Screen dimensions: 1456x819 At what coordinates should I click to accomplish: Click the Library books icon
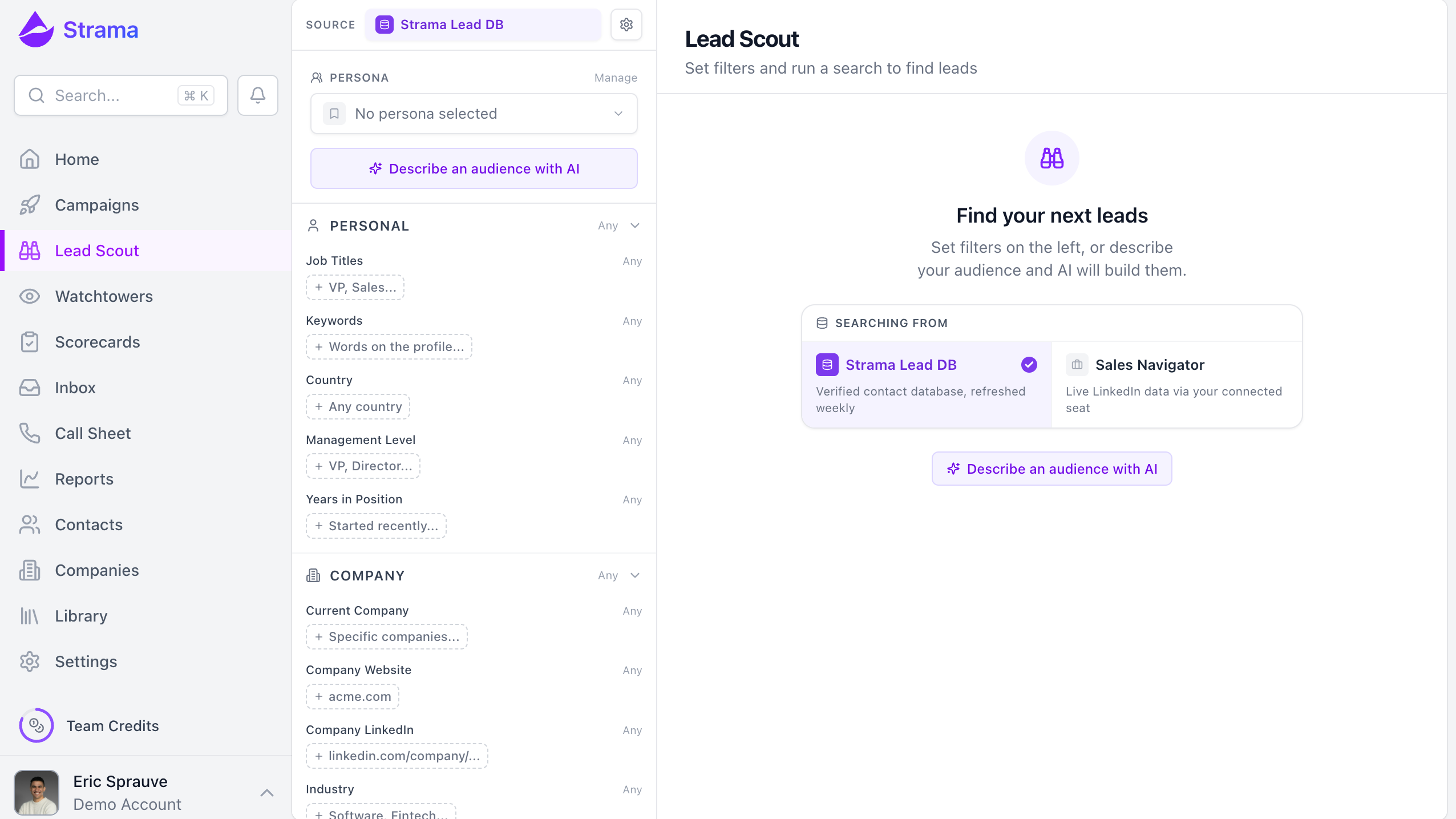(30, 616)
